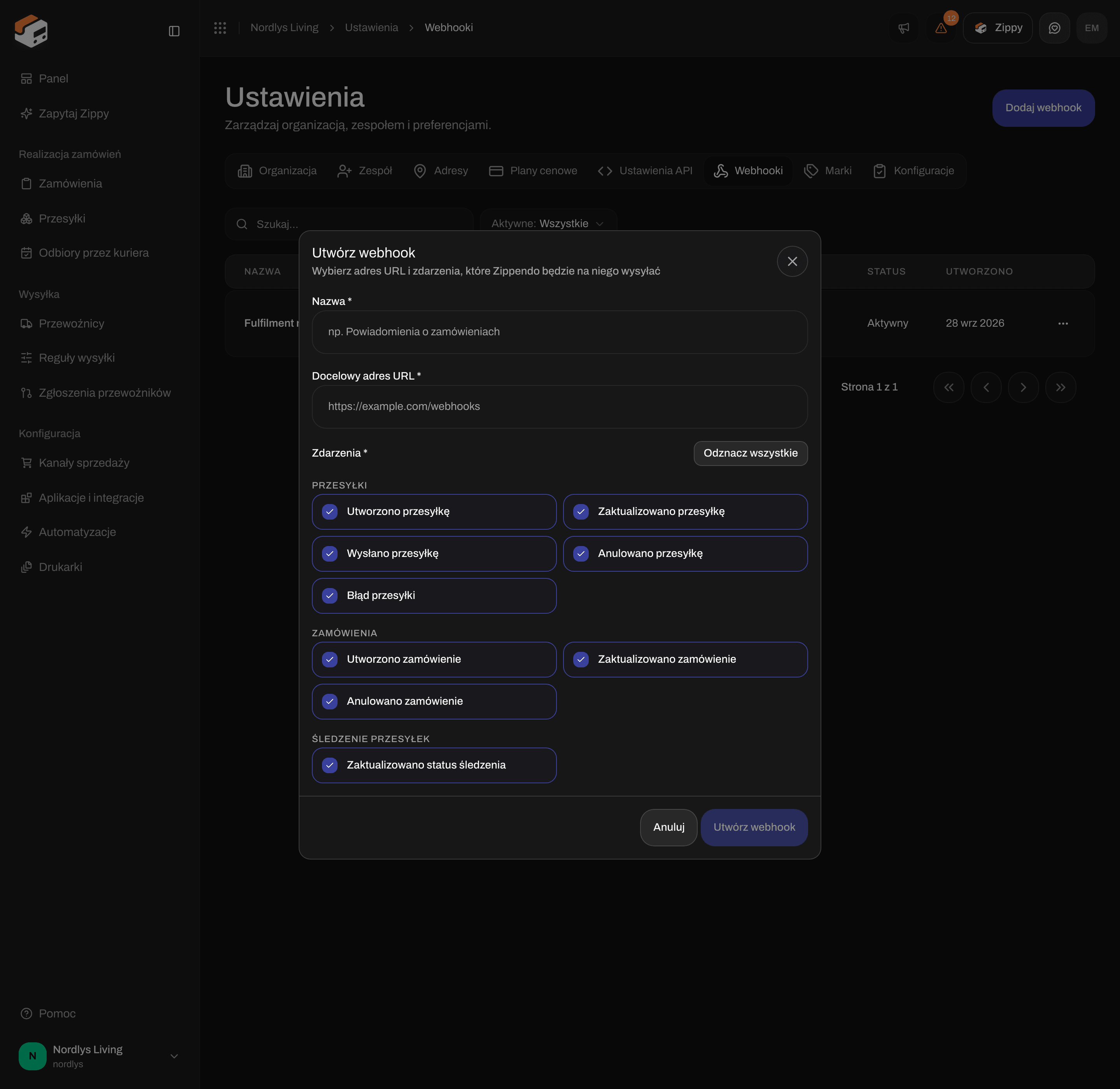Uncheck Anulowano zamówienie event
This screenshot has width=1120, height=1089.
point(434,702)
